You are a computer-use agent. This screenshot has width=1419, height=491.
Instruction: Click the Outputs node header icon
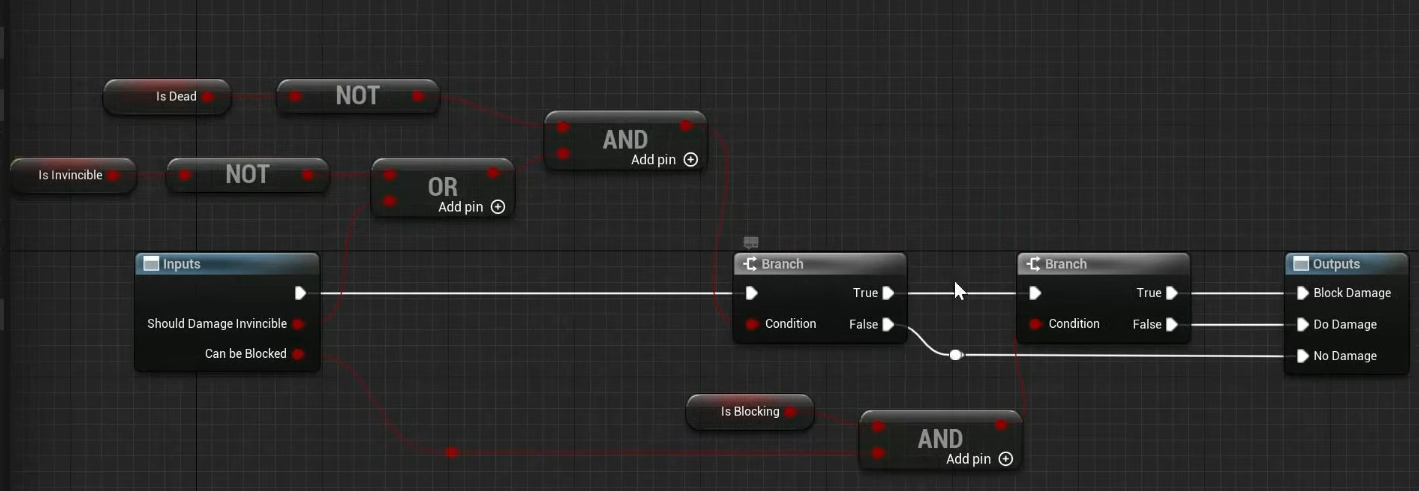point(1301,264)
